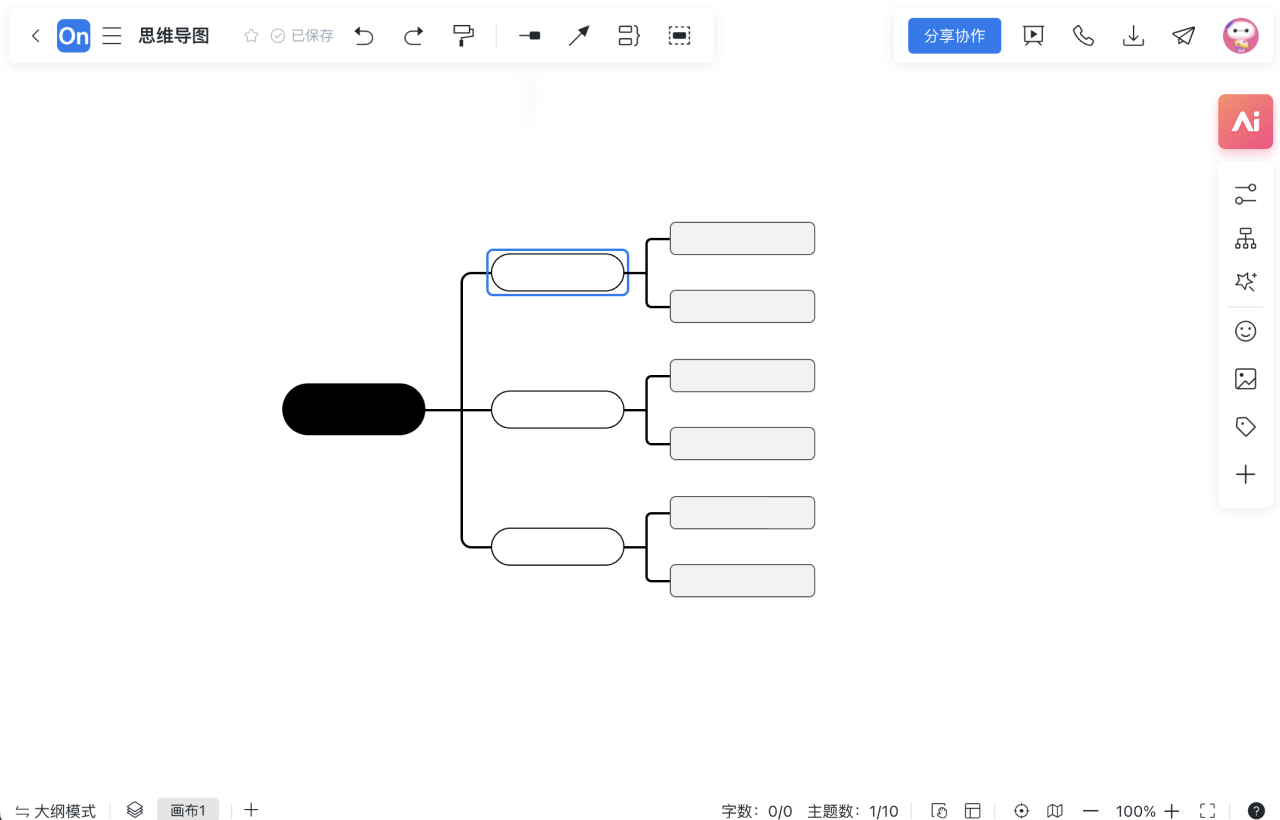Open the layout structure panel
Image resolution: width=1280 pixels, height=820 pixels.
point(1245,239)
